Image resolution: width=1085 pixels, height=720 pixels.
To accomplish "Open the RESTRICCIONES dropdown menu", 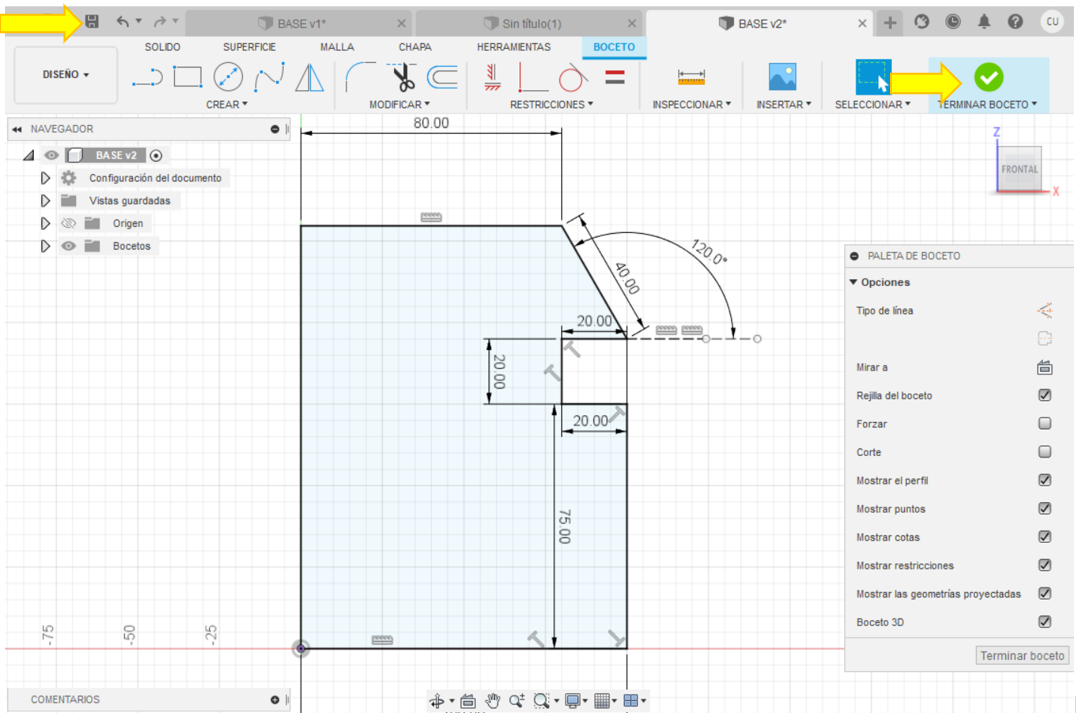I will pyautogui.click(x=551, y=104).
